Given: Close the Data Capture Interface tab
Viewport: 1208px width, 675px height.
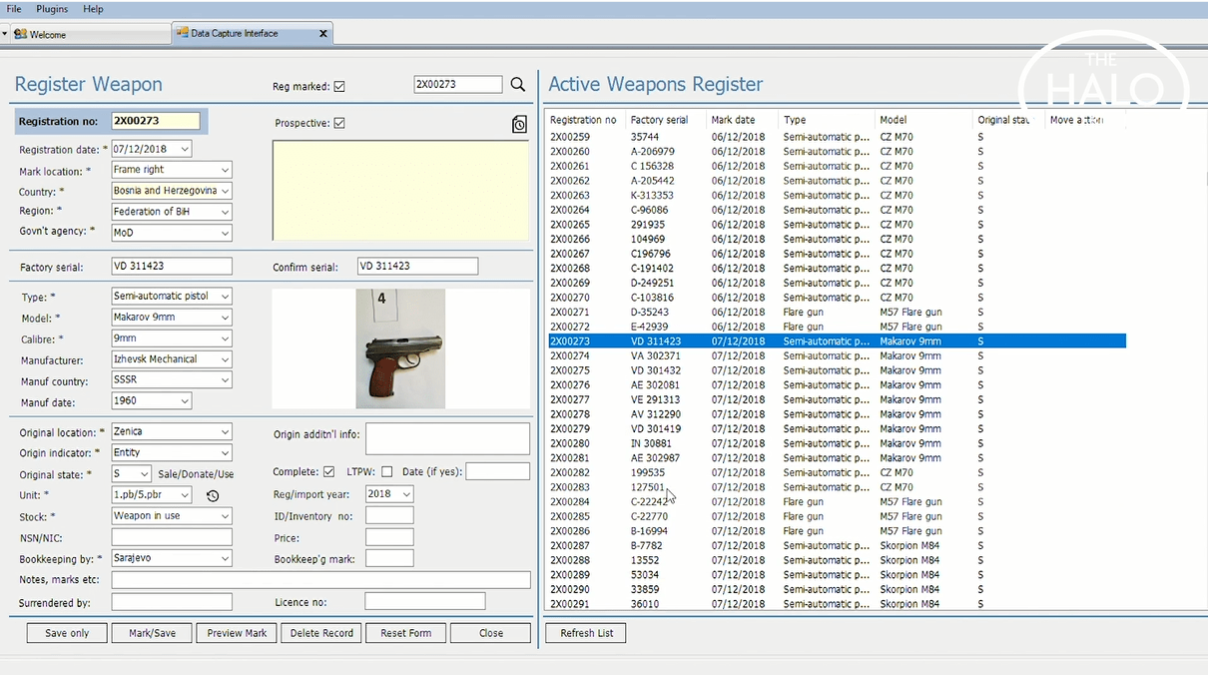Looking at the screenshot, I should point(323,34).
